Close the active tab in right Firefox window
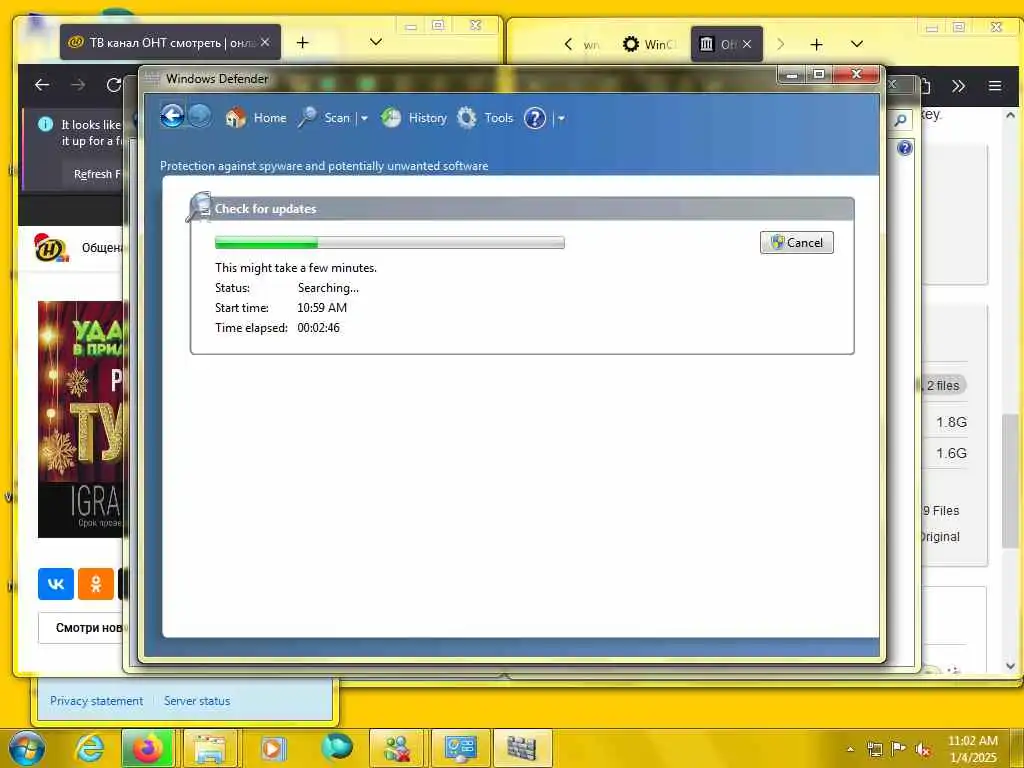 click(747, 44)
